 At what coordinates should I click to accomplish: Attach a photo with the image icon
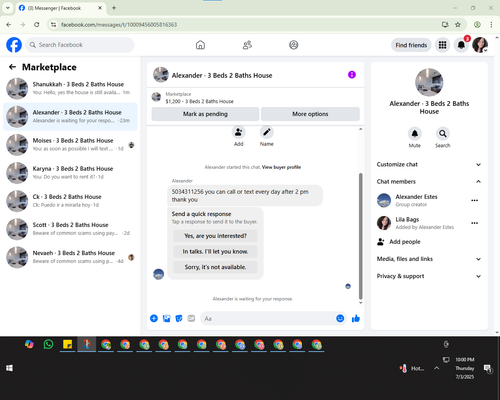pos(166,318)
